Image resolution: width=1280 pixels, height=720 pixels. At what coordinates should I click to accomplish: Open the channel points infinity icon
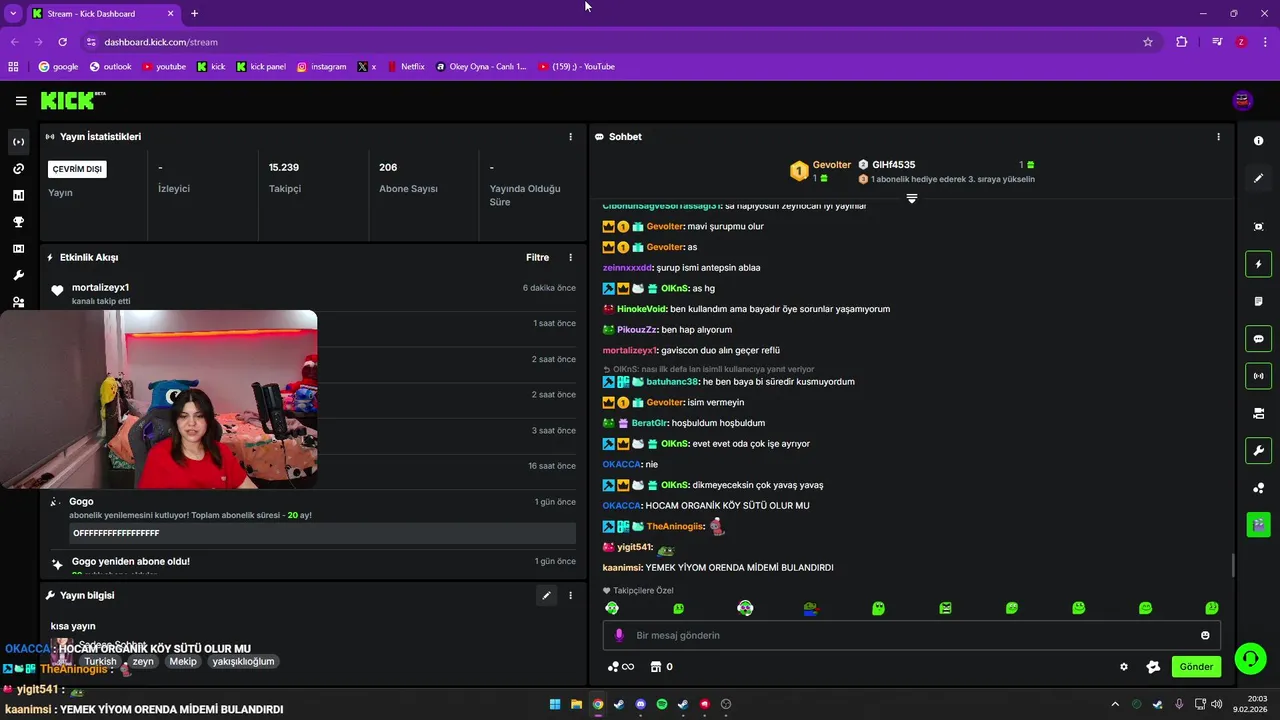pyautogui.click(x=621, y=667)
